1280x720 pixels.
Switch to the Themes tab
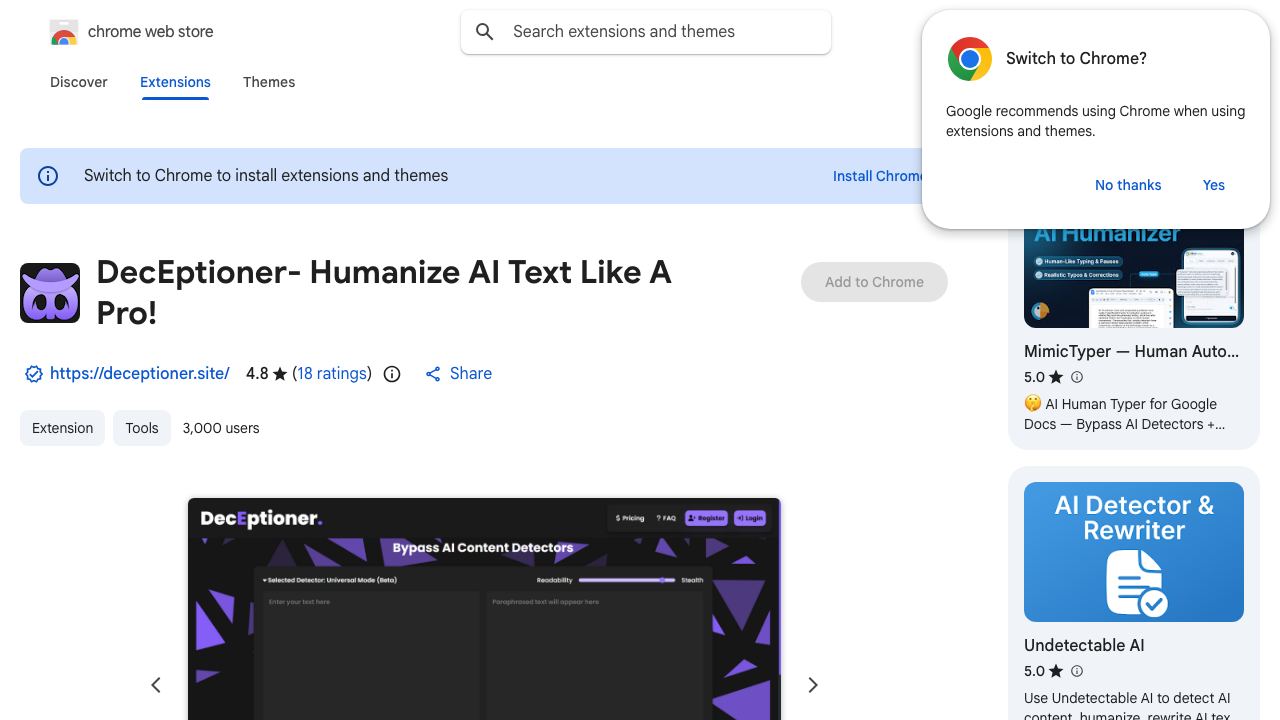click(269, 82)
